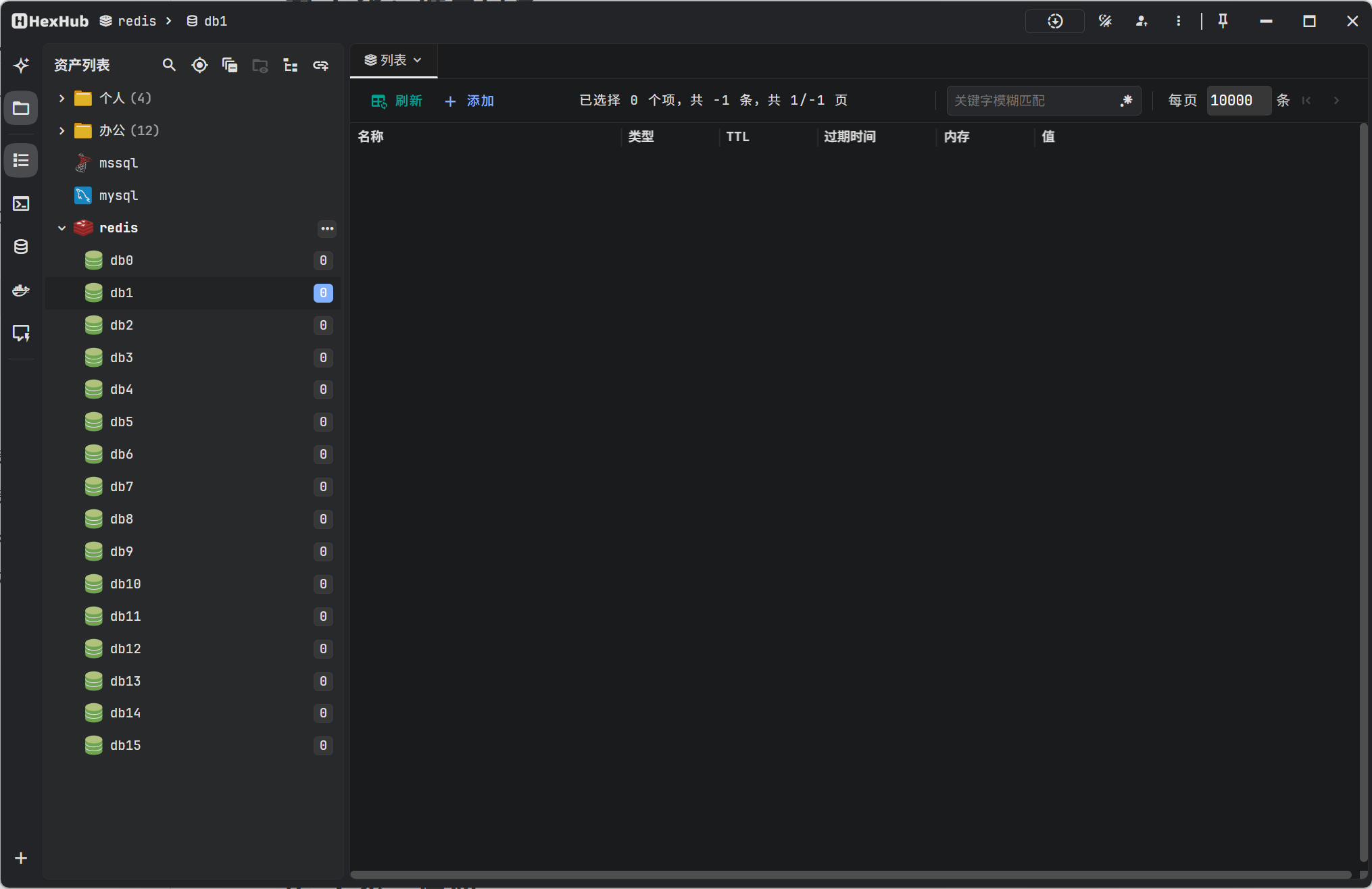The width and height of the screenshot is (1372, 889).
Task: Click the highlighted key count badge for db1
Action: pos(323,293)
